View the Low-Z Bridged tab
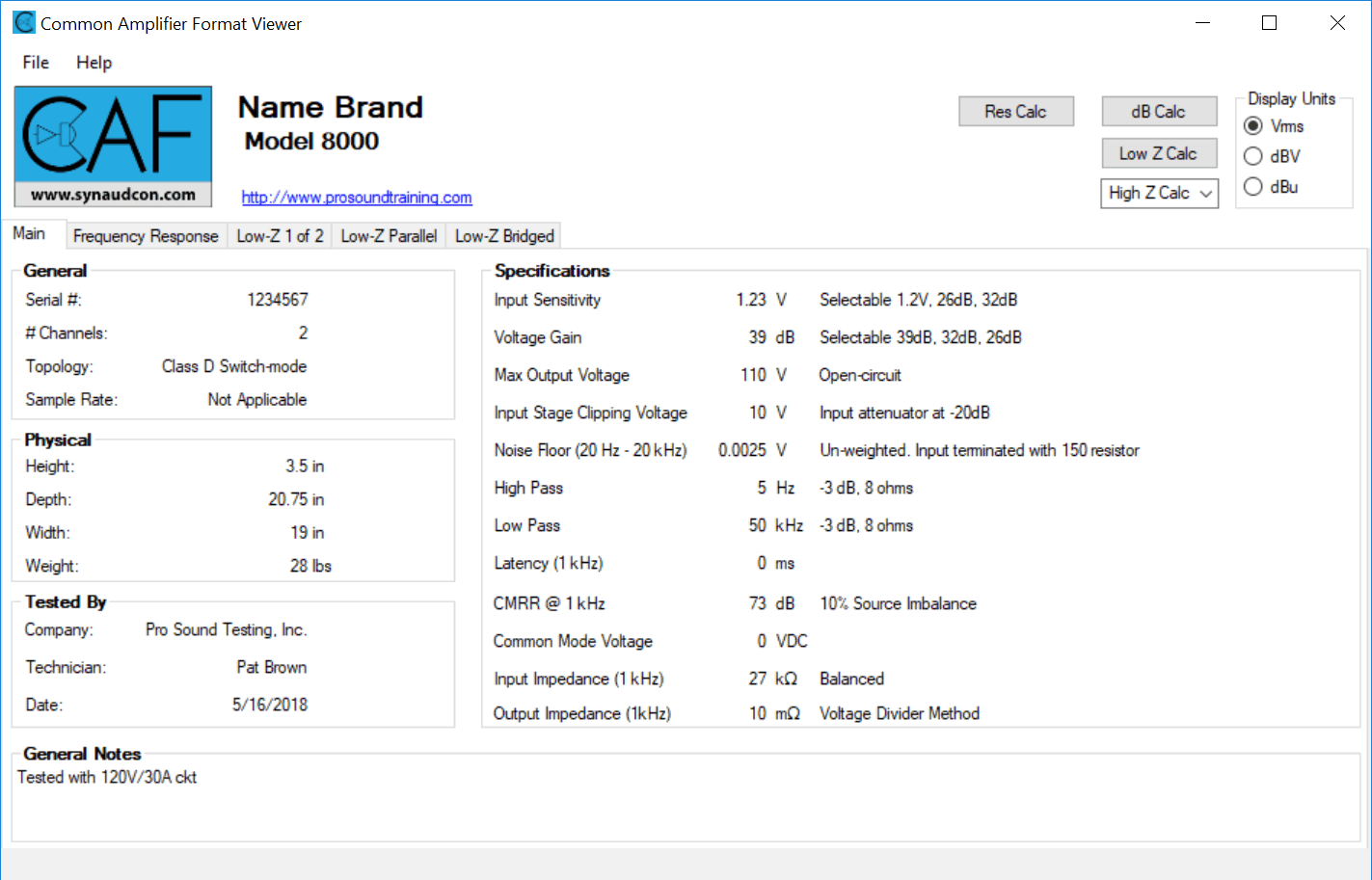The width and height of the screenshot is (1372, 880). click(504, 236)
